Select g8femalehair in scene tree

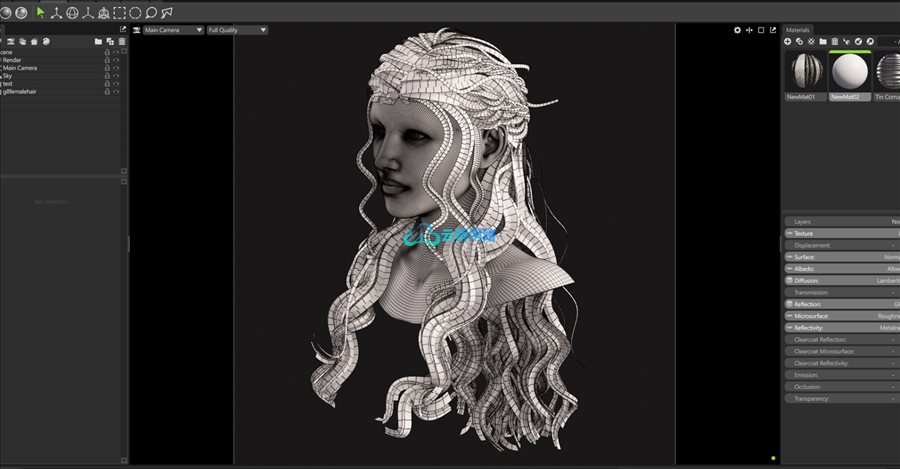27,92
